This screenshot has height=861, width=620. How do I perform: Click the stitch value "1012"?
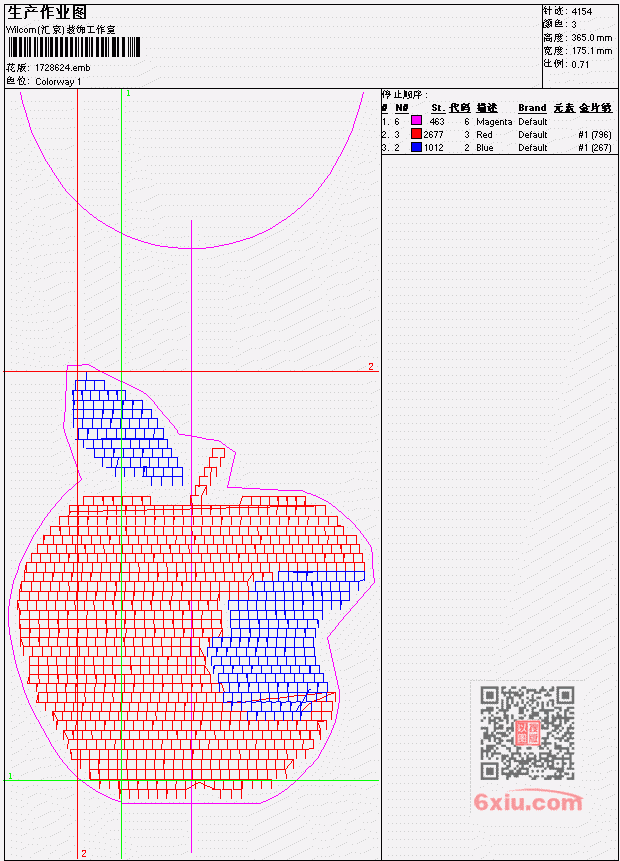click(x=433, y=148)
